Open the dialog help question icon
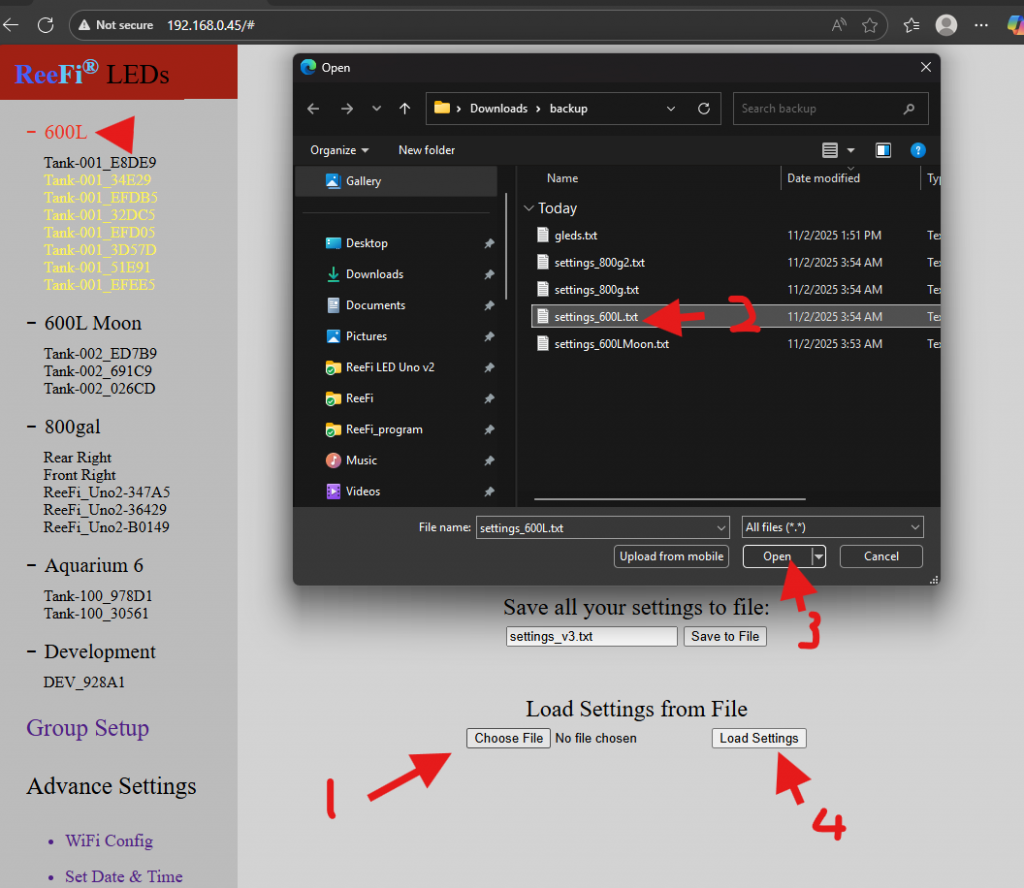The image size is (1024, 888). coord(917,150)
